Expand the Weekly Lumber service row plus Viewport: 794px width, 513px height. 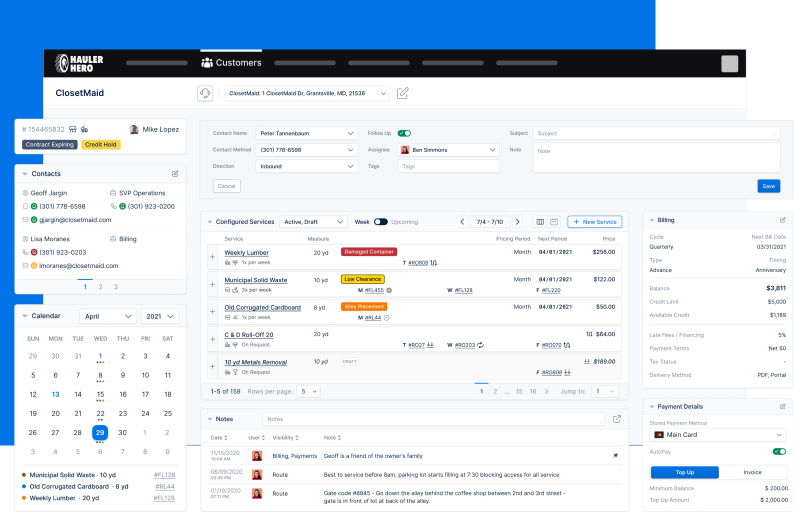[x=213, y=257]
